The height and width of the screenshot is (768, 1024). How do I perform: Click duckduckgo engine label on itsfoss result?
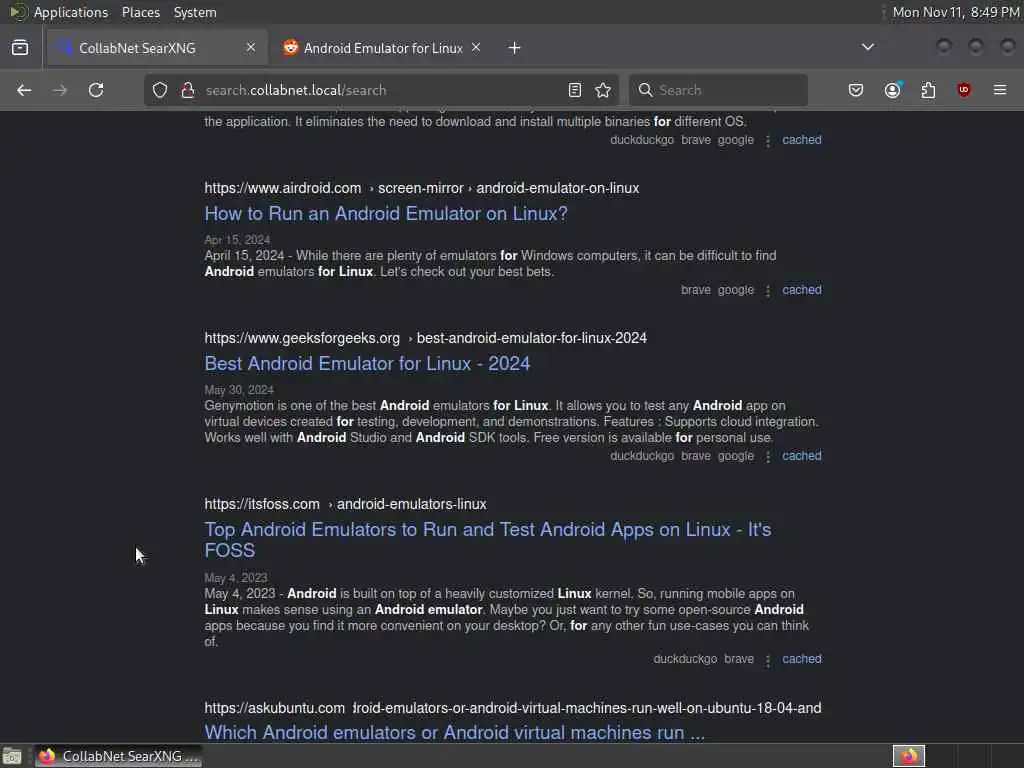tap(685, 659)
